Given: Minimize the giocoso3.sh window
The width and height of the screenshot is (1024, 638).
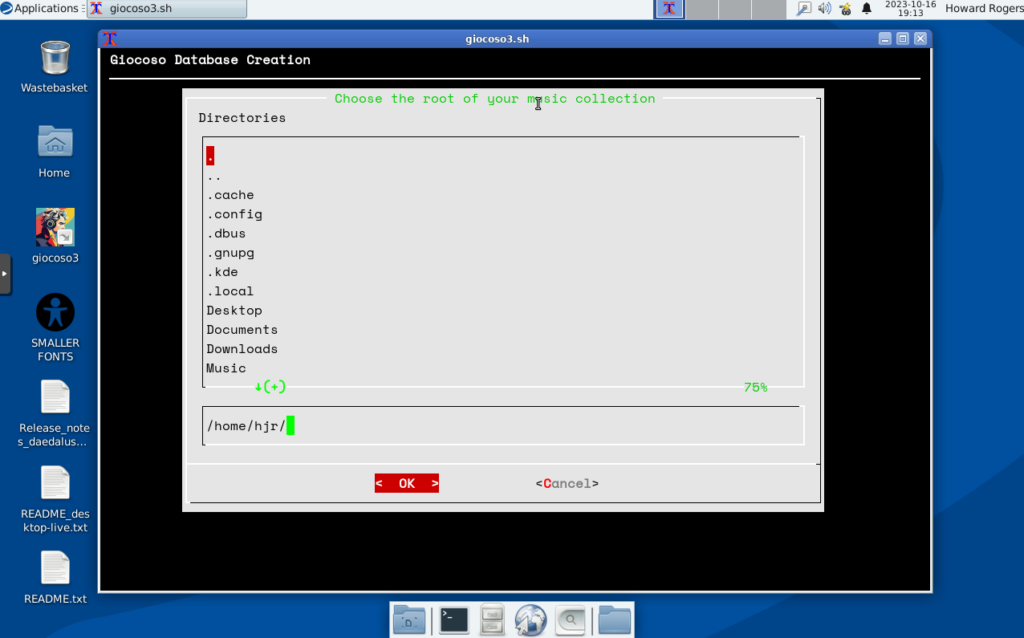Looking at the screenshot, I should click(x=885, y=39).
